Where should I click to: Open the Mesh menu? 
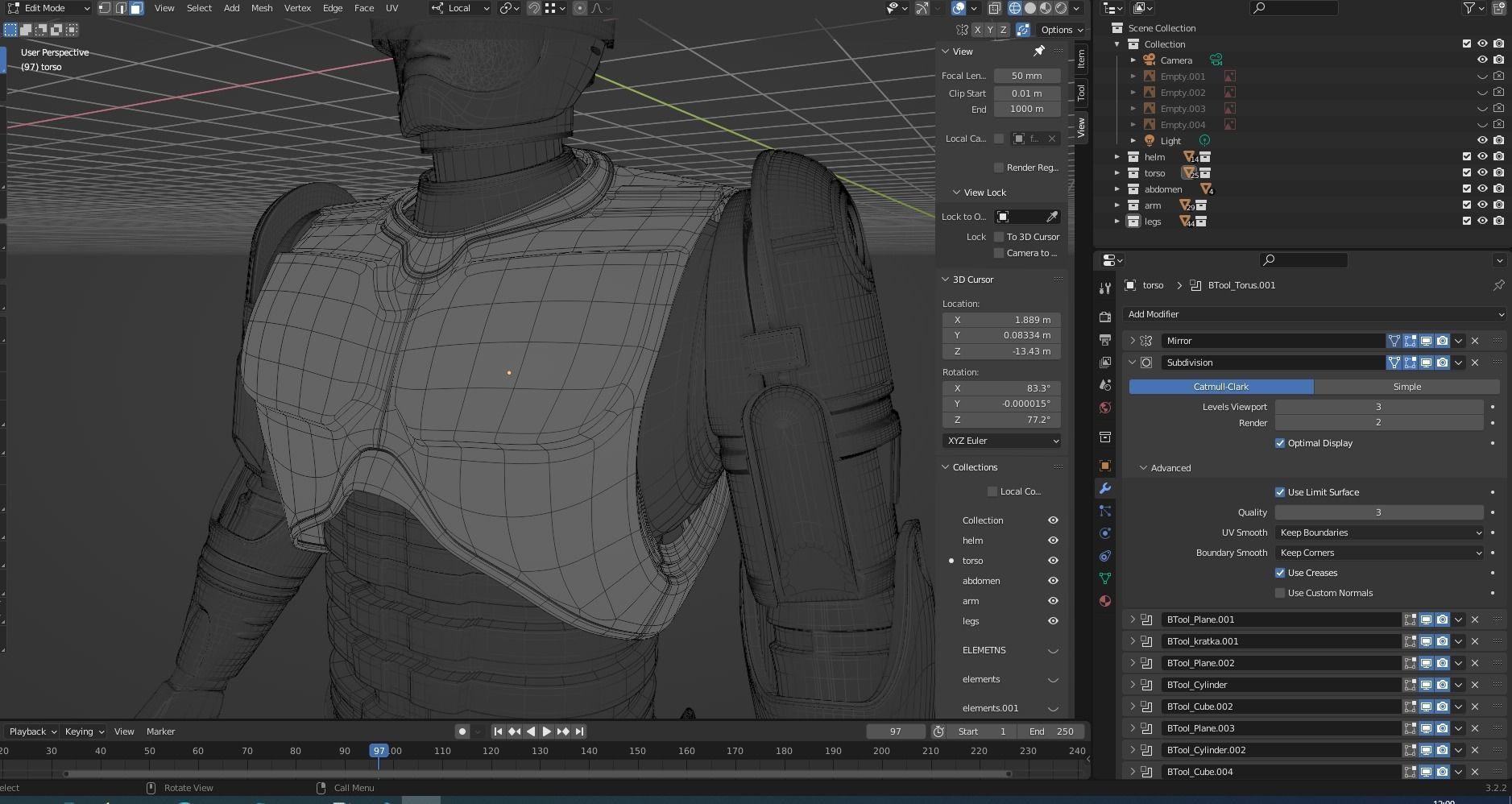(262, 8)
